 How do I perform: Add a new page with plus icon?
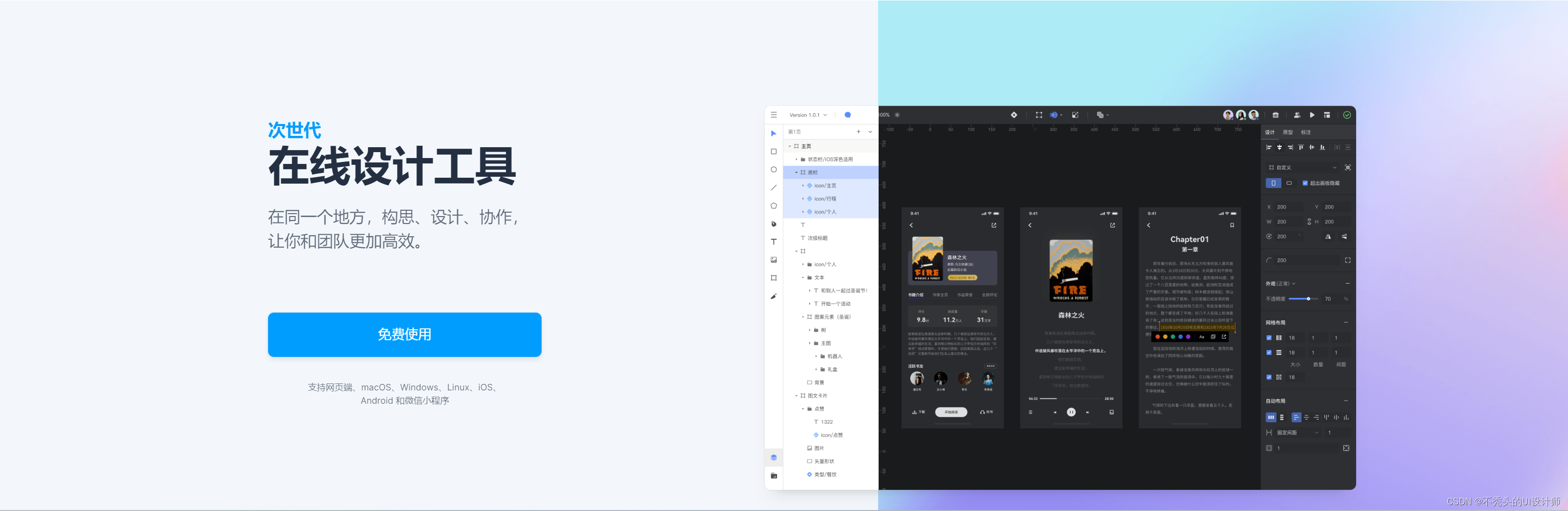click(858, 132)
